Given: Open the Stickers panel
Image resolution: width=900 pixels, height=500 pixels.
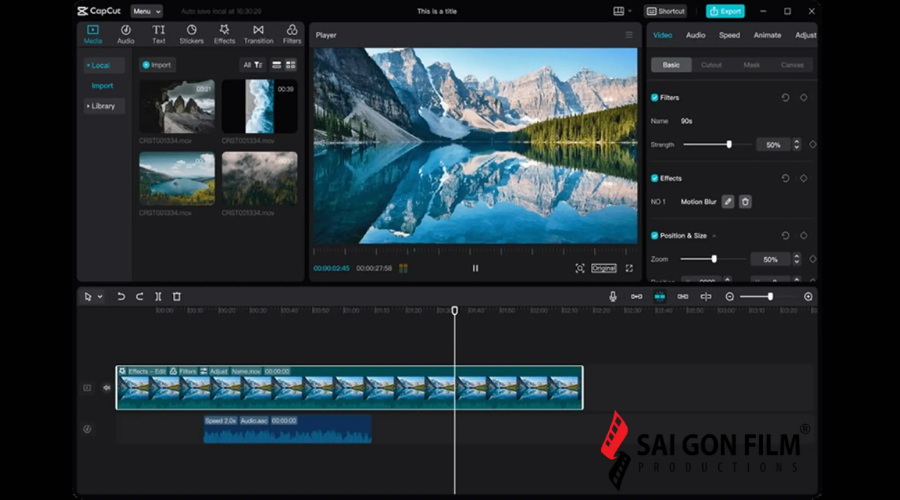Looking at the screenshot, I should [191, 34].
